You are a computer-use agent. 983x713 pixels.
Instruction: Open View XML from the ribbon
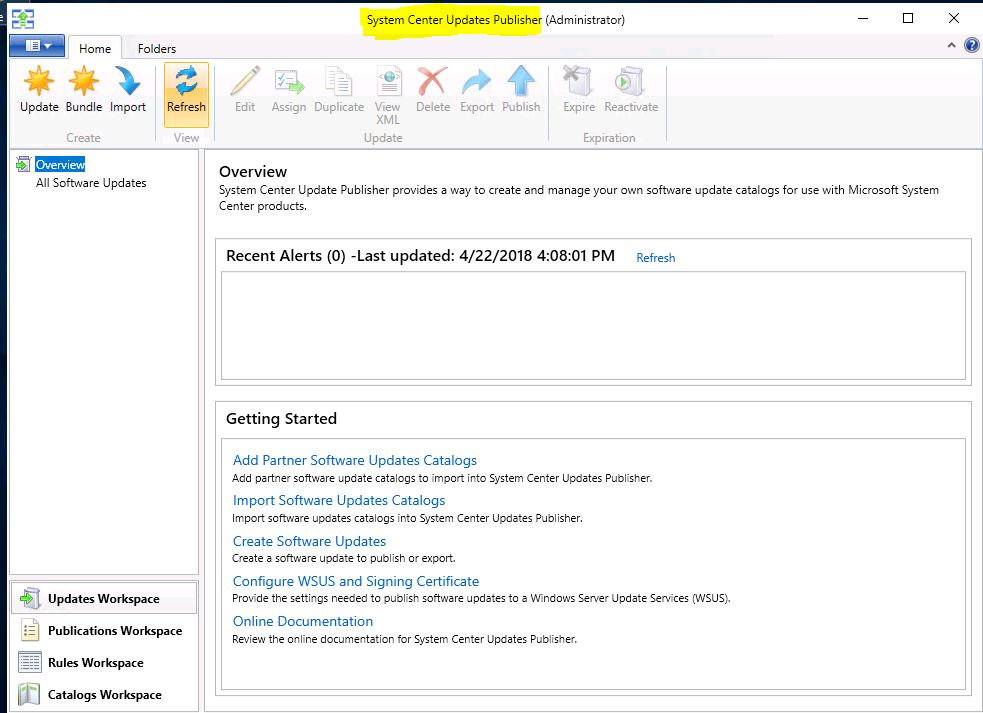388,95
